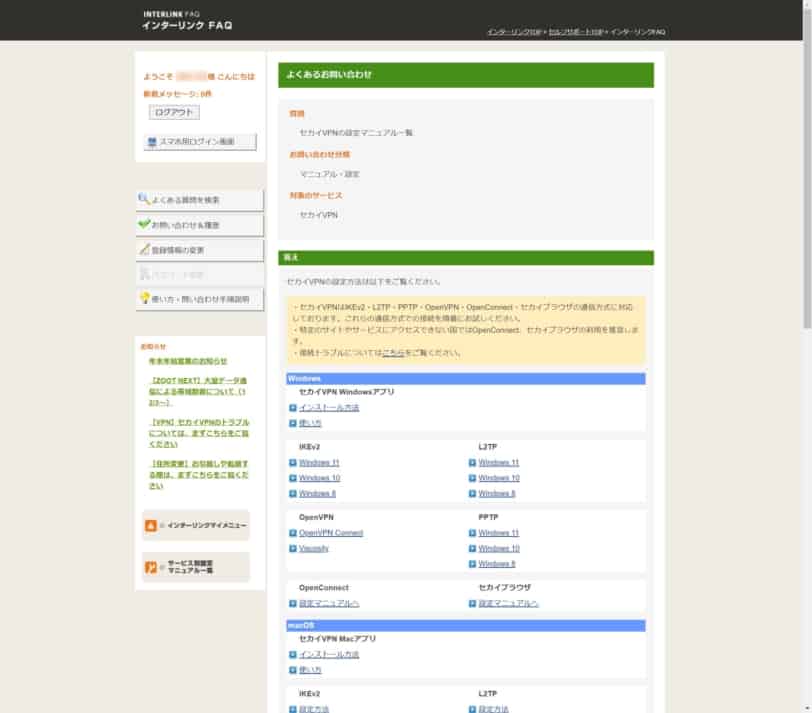
Task: Click the text マニュアル・設定
Action: (329, 174)
